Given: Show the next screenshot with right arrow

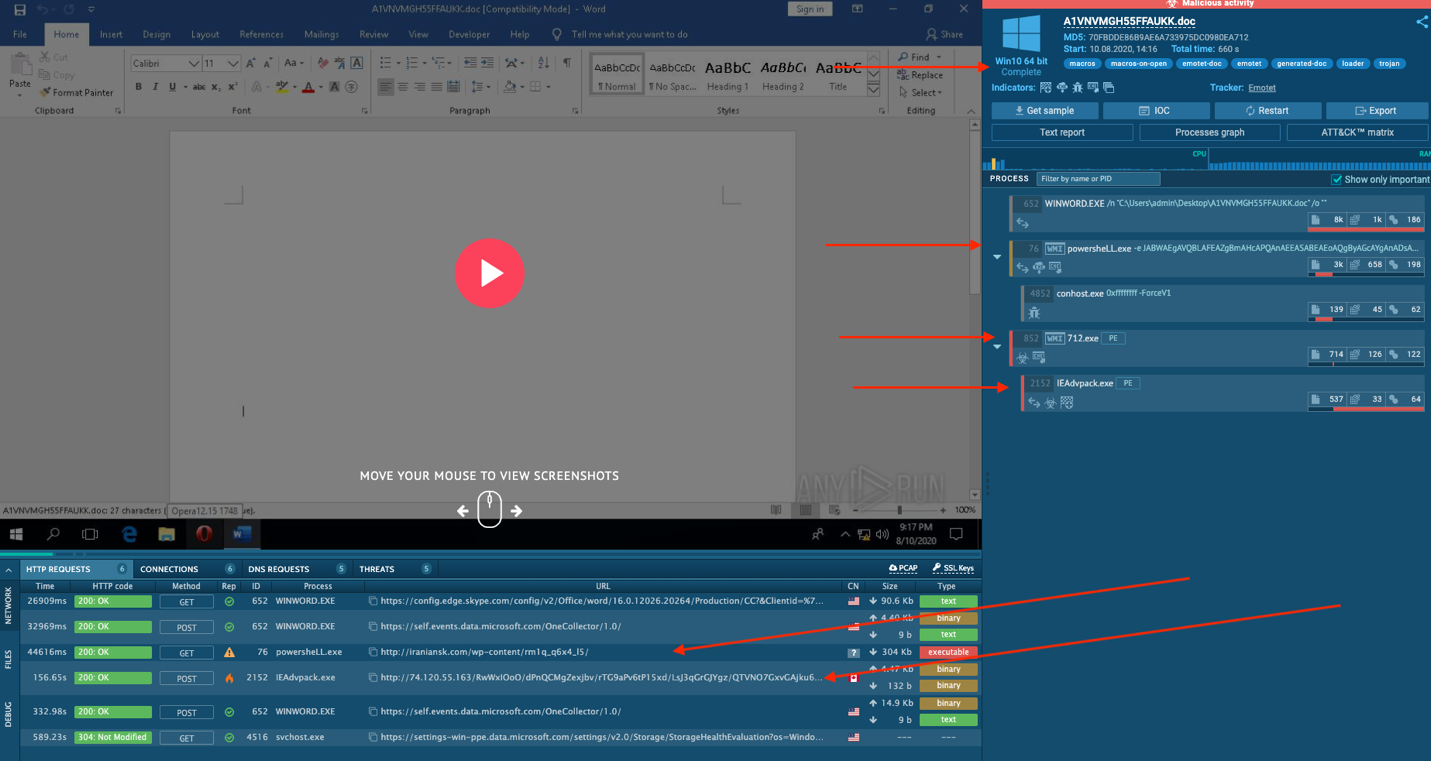Looking at the screenshot, I should pyautogui.click(x=516, y=511).
